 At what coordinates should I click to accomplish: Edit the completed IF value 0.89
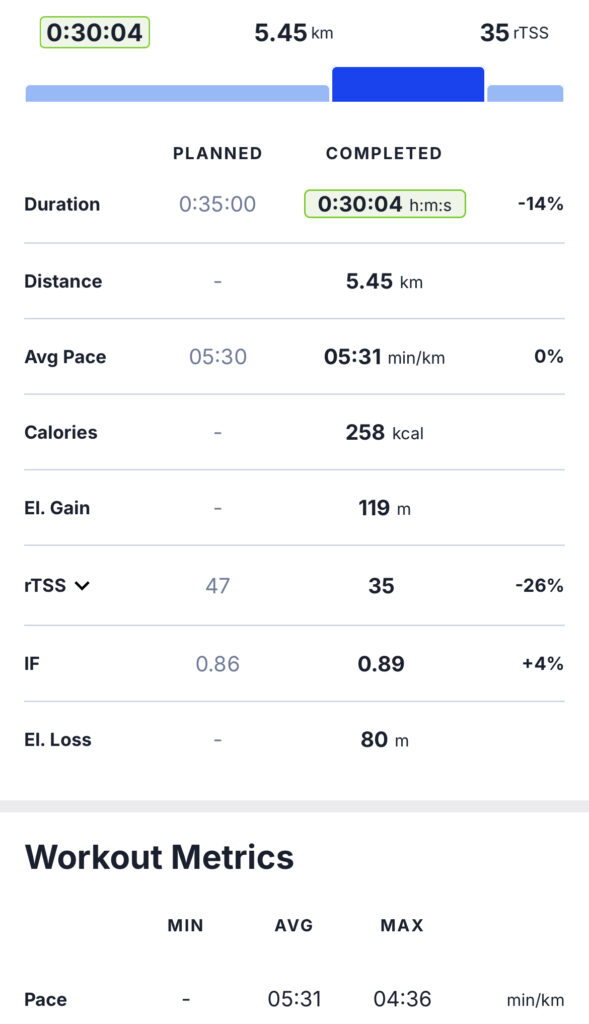pos(381,664)
